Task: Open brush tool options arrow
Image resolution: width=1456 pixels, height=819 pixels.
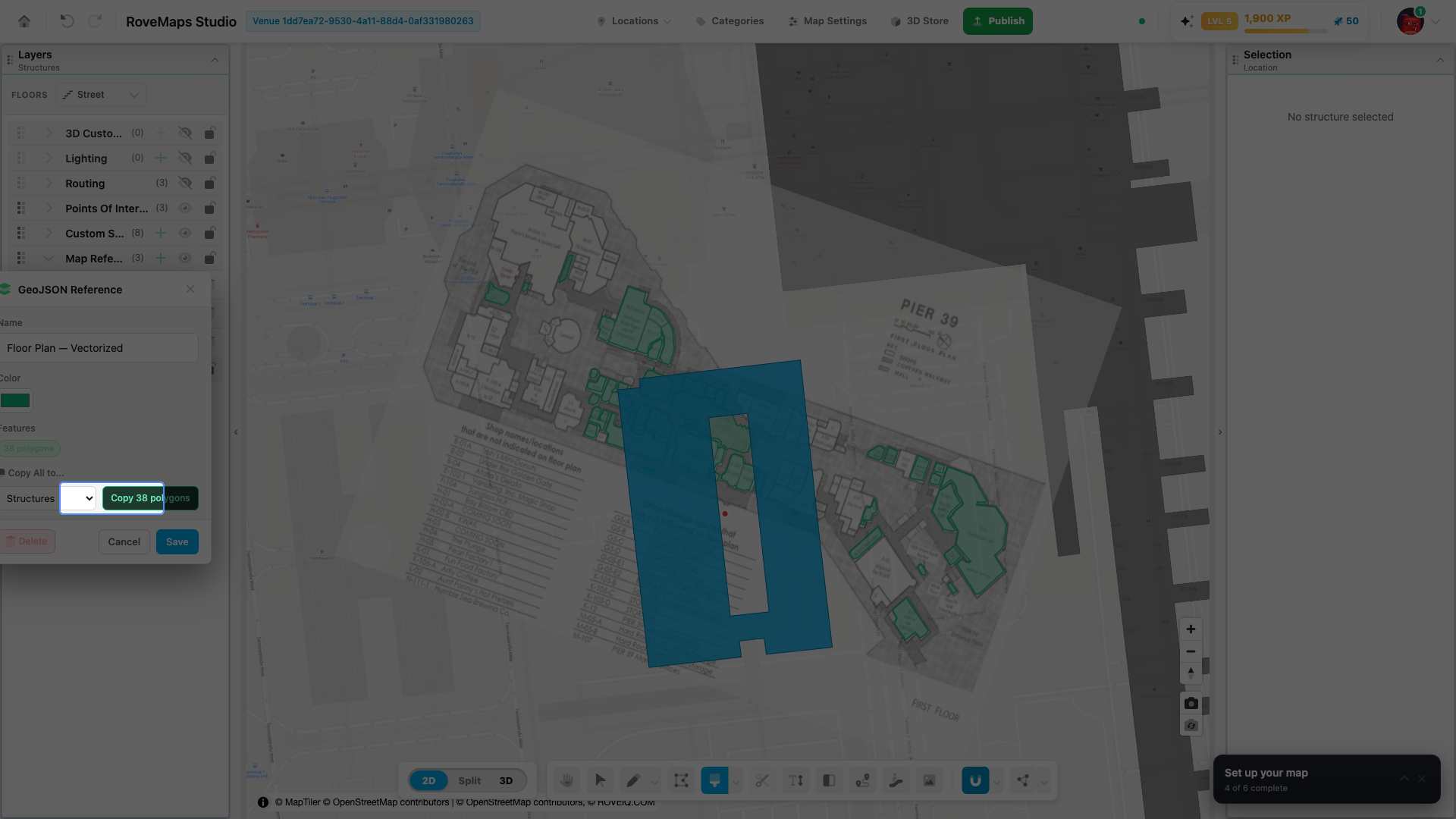Action: click(736, 783)
